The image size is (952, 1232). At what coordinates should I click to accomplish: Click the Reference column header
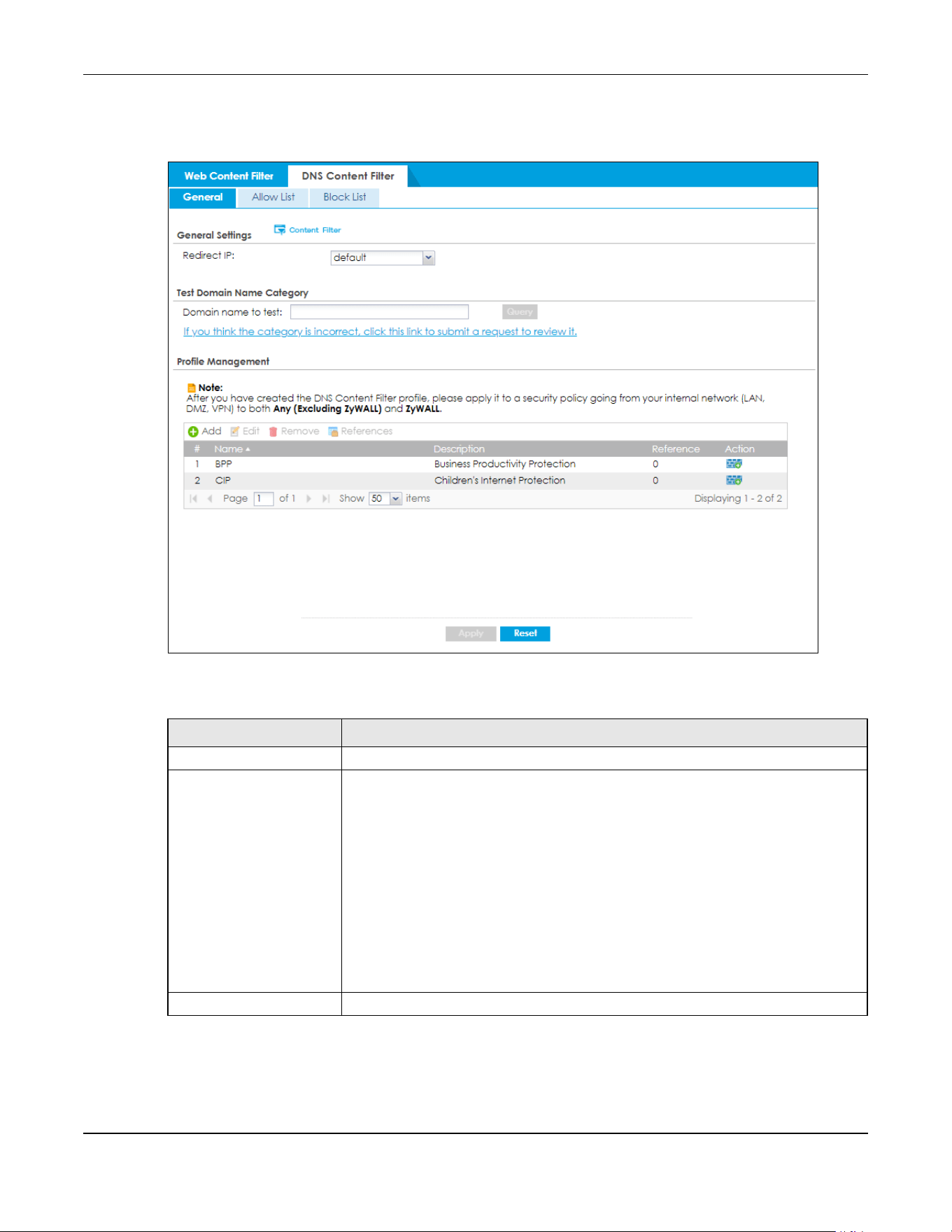click(676, 449)
